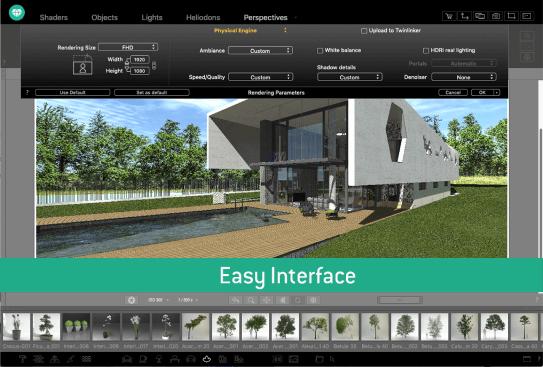Open the 1/500 s shutter speed dropdown
The image size is (543, 367).
pyautogui.click(x=188, y=300)
